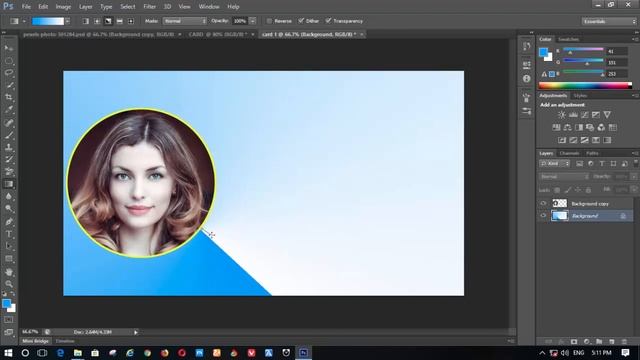Toggle the Dither checkbox
The height and width of the screenshot is (360, 640).
pos(301,21)
